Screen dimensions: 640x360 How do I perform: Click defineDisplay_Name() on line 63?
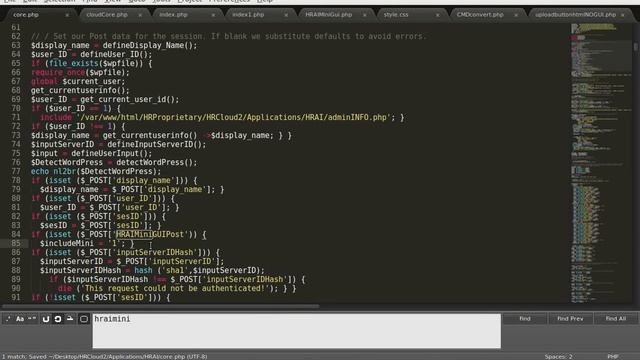click(x=147, y=45)
